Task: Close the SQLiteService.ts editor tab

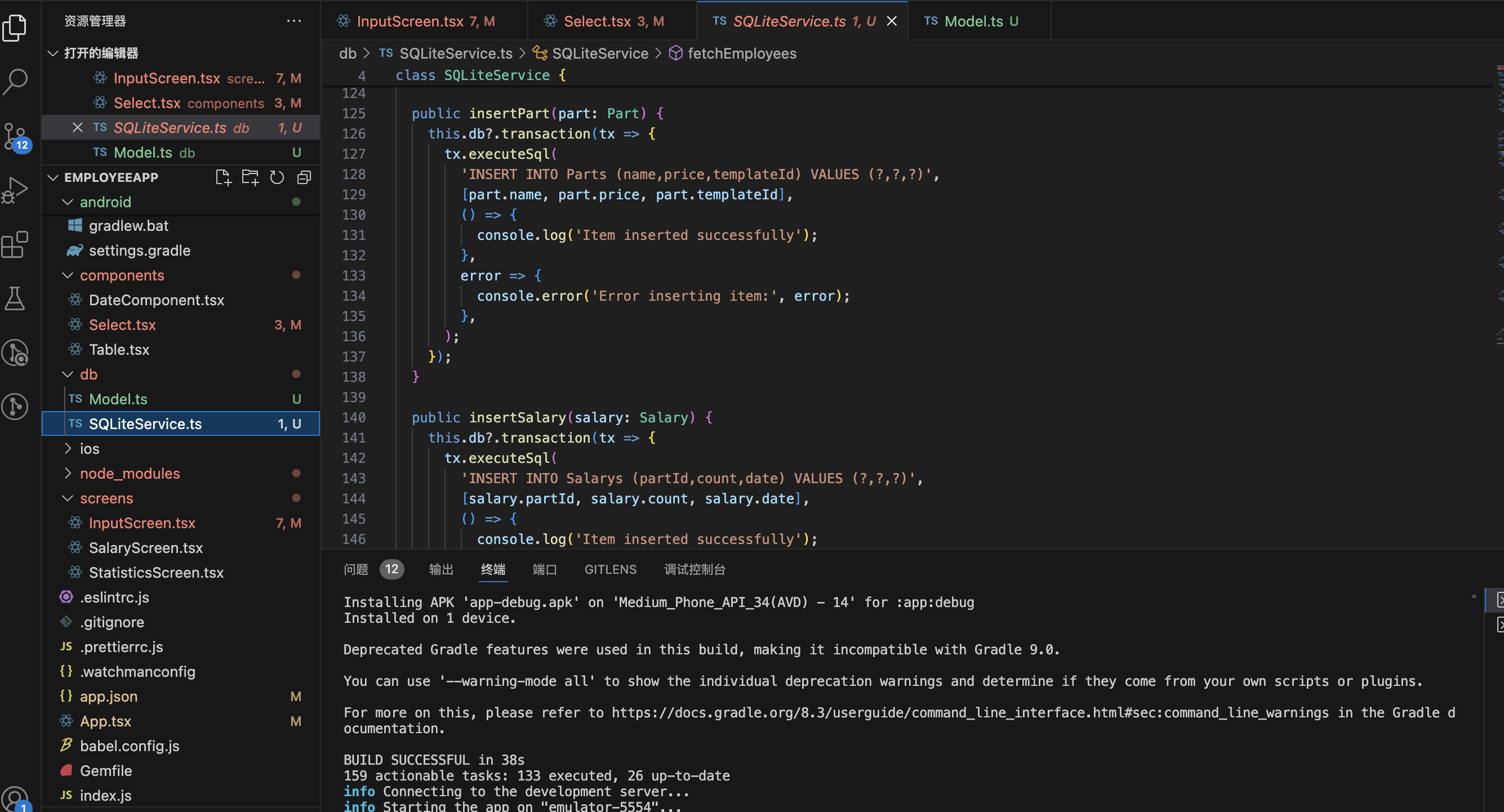Action: pos(892,21)
